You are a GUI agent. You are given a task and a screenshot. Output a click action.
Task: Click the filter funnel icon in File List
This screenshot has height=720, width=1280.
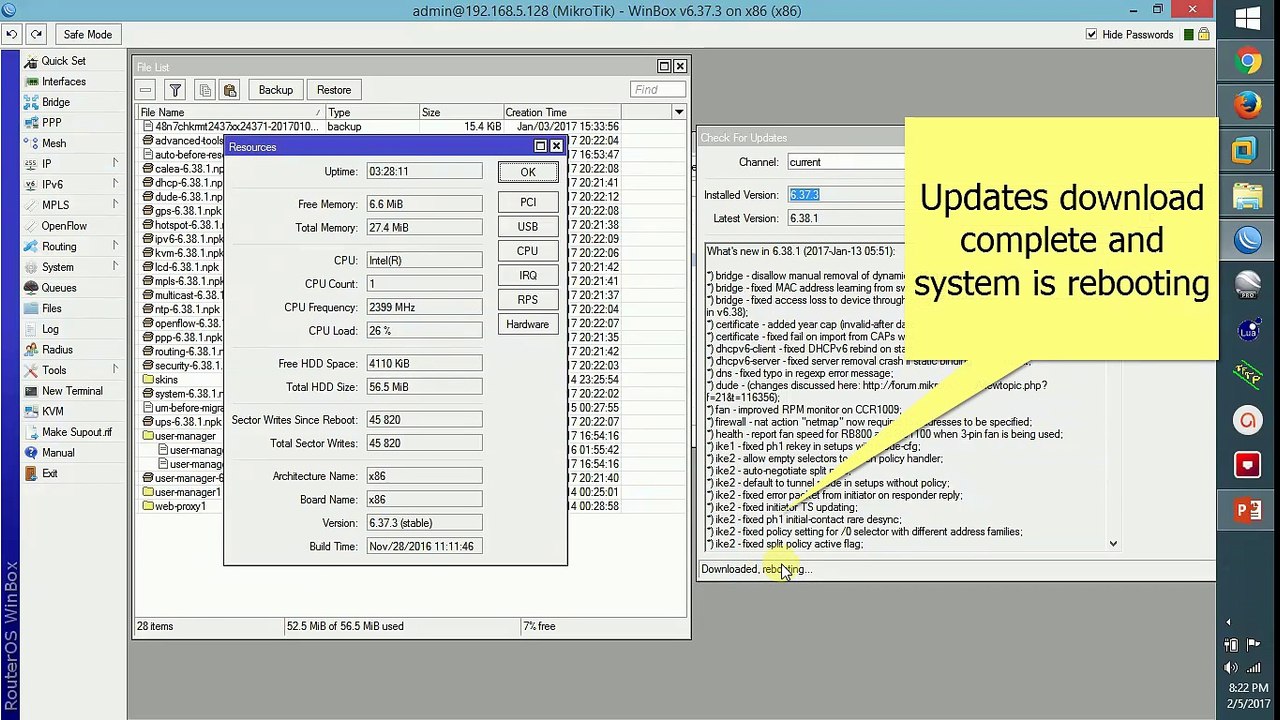pos(174,90)
